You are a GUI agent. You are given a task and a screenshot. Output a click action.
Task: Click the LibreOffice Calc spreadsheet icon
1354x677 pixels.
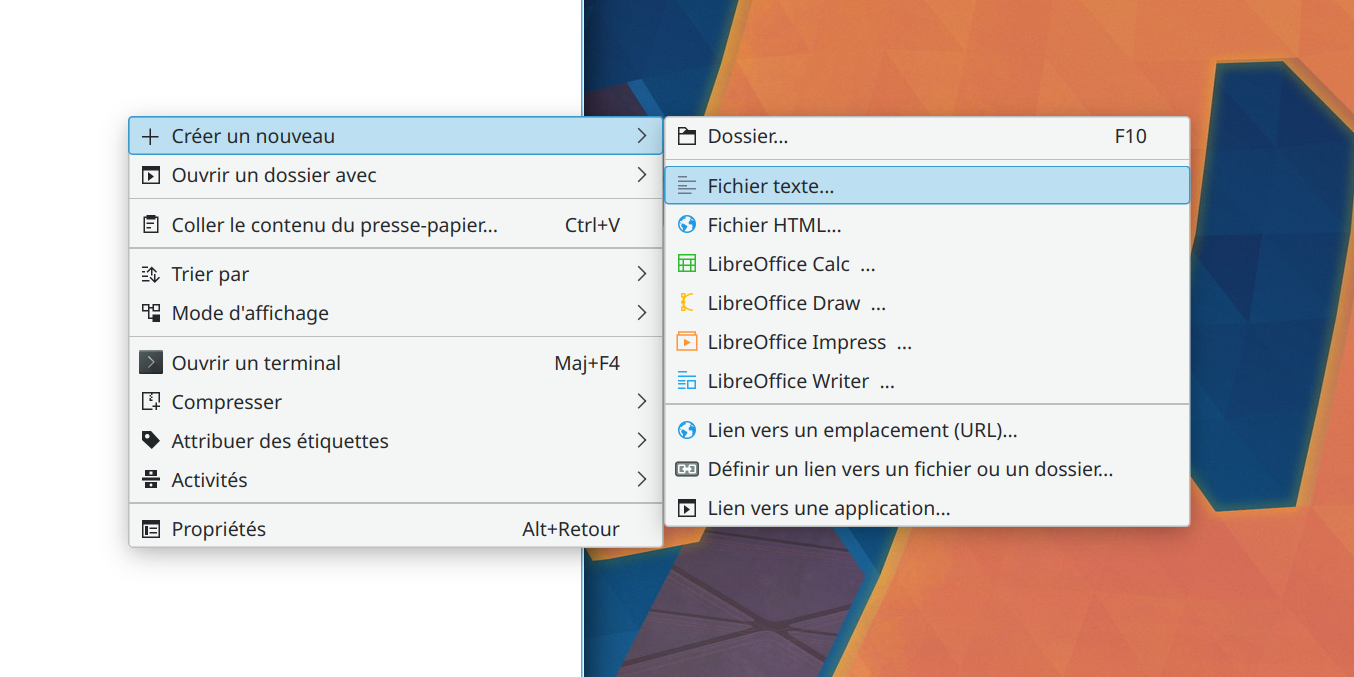[x=686, y=264]
